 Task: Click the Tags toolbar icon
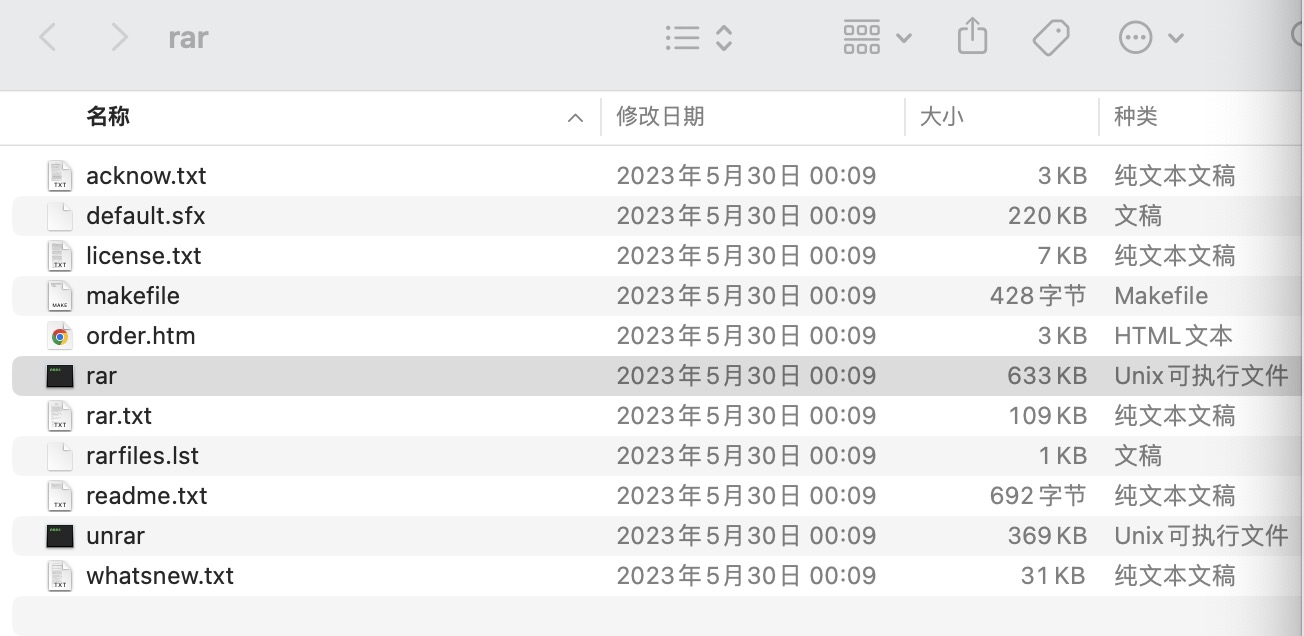point(1051,38)
